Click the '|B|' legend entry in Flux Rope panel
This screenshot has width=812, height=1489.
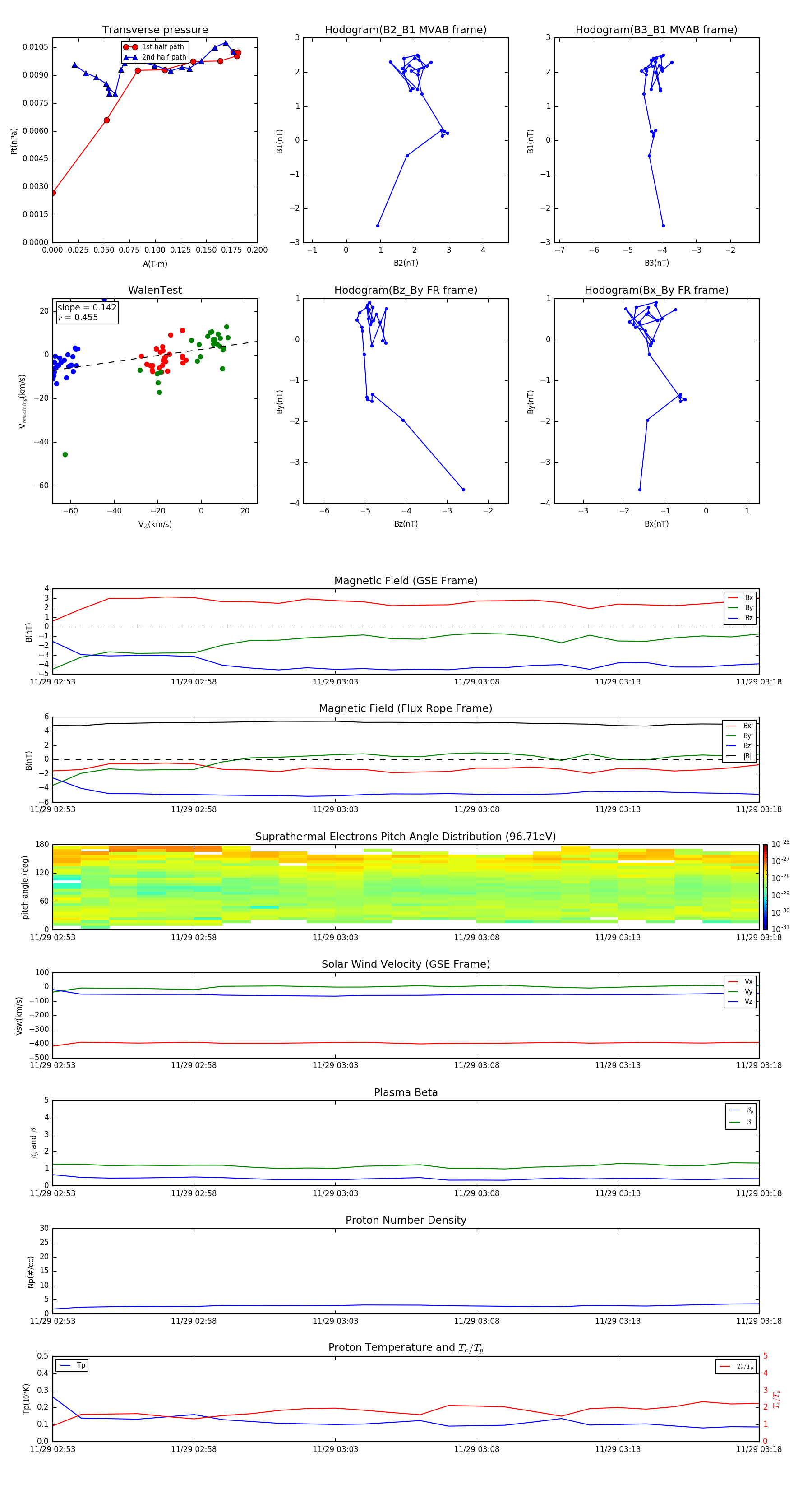(740, 756)
